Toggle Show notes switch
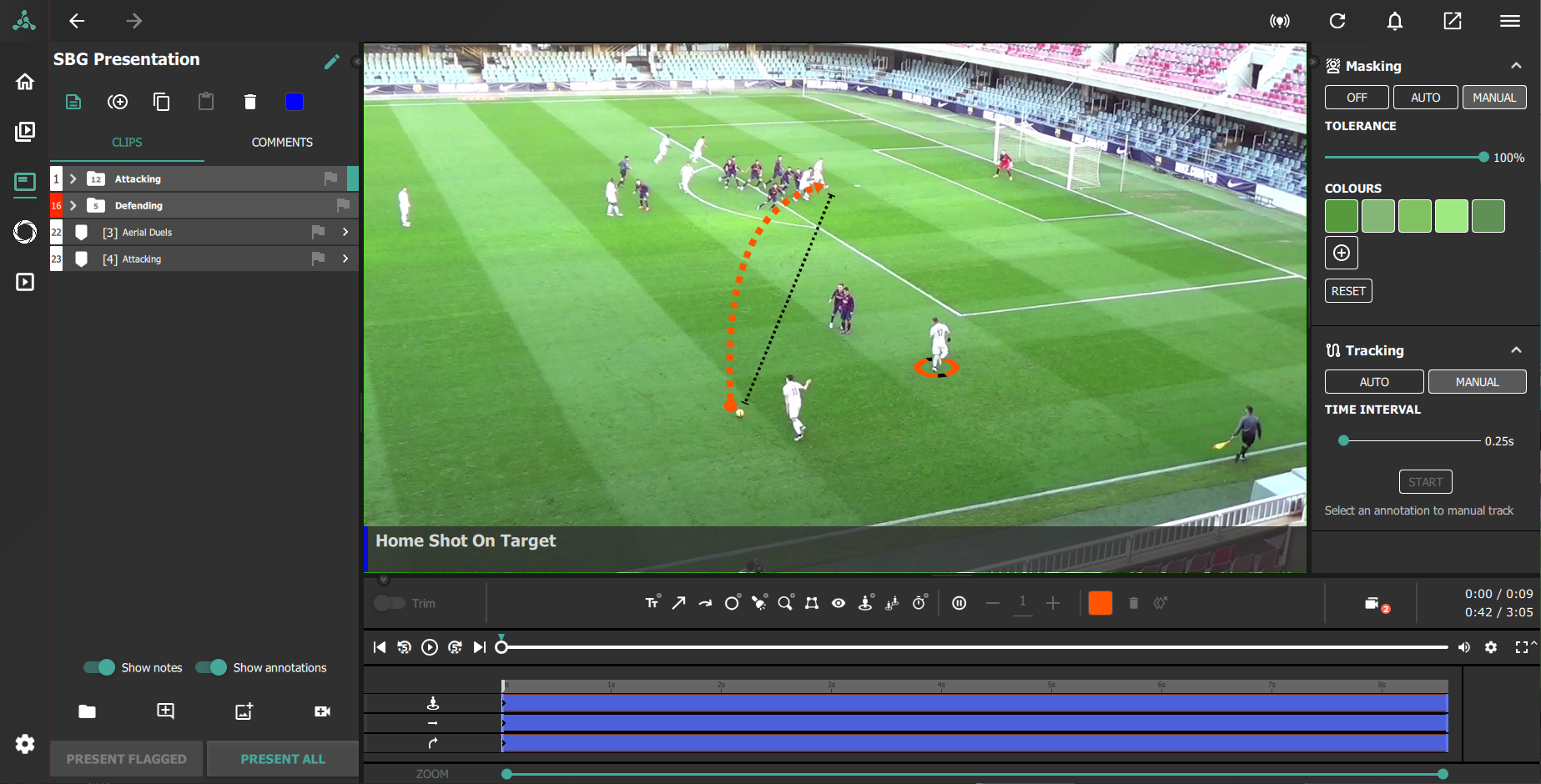Viewport: 1541px width, 784px height. pyautogui.click(x=99, y=667)
